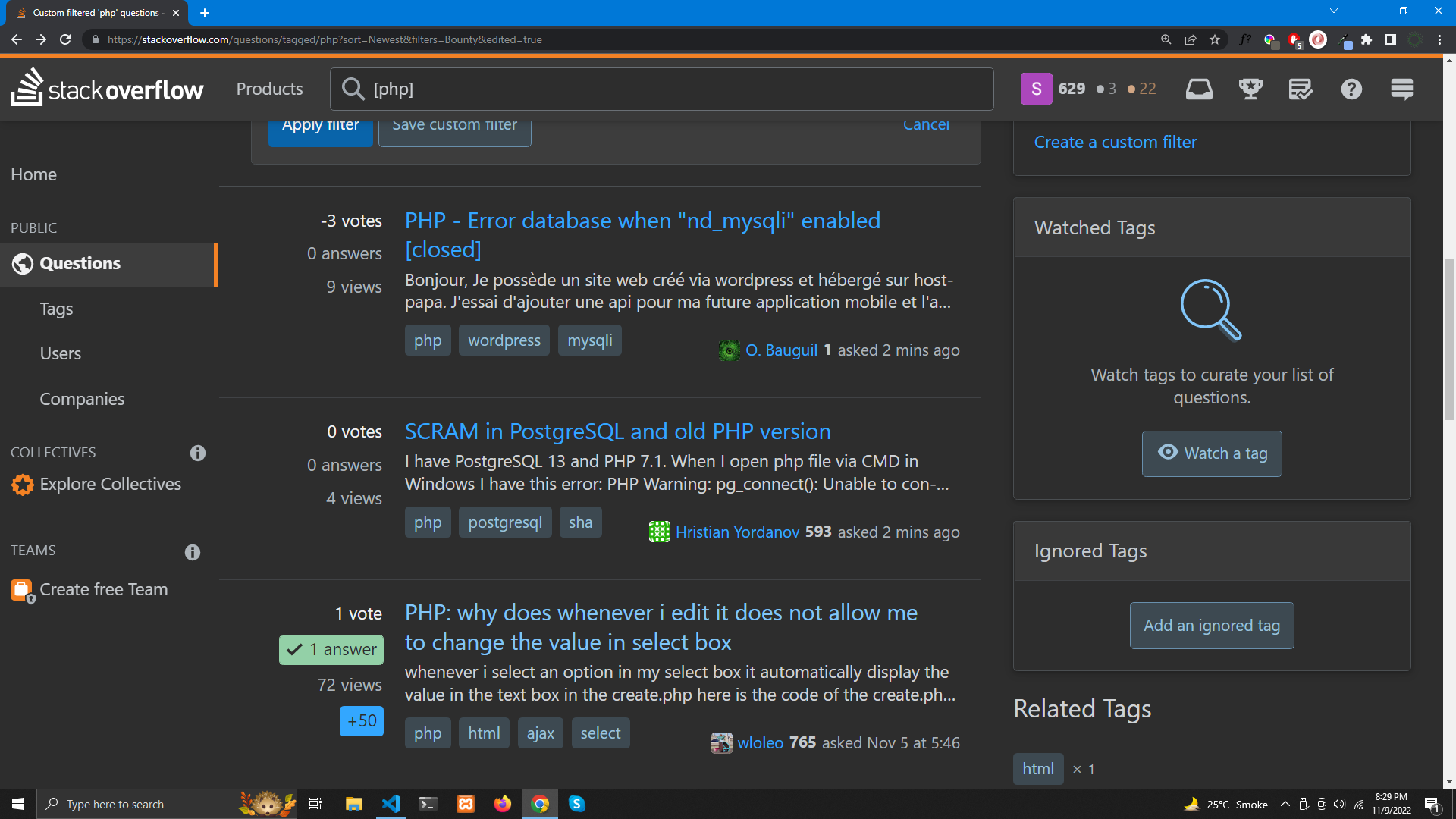Open Skype from the taskbar

point(576,804)
